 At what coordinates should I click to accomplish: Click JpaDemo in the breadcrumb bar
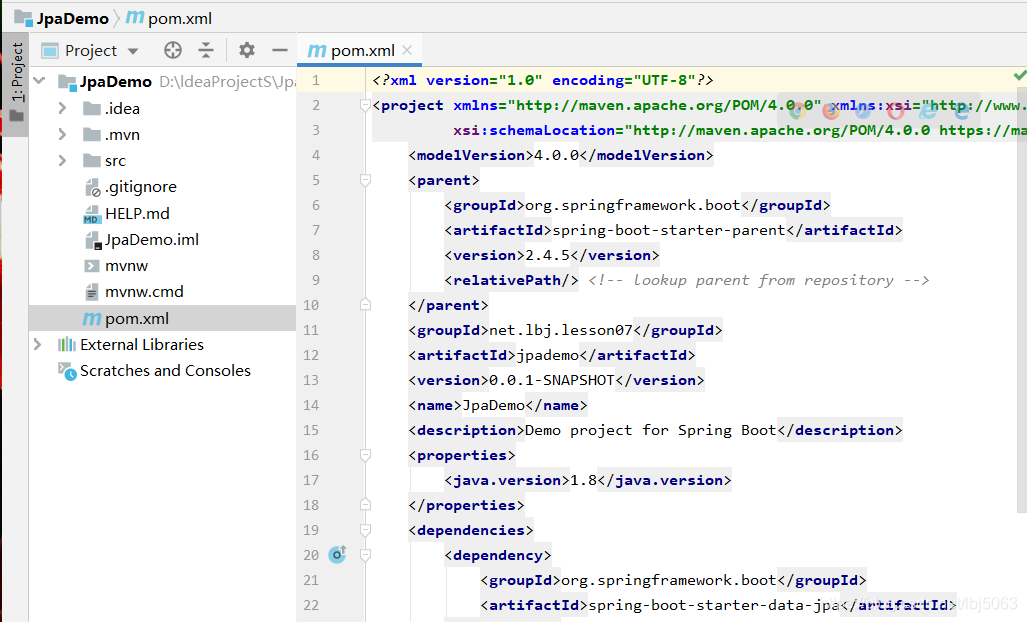tap(72, 18)
